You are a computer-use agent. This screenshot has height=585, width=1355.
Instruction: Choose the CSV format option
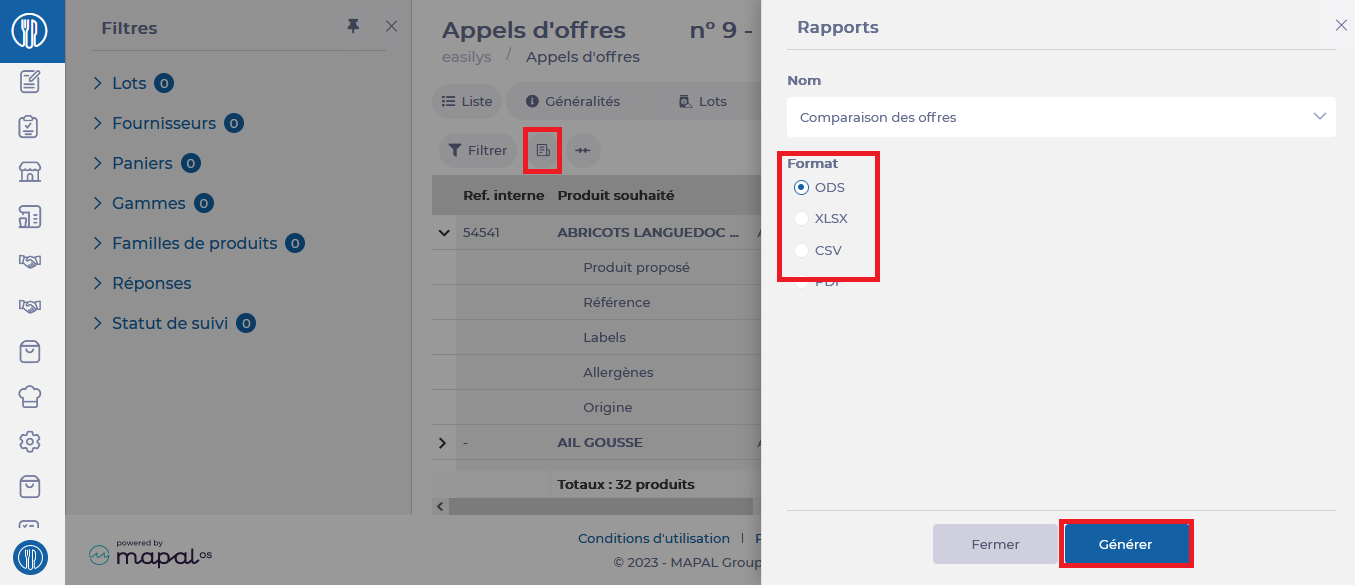(801, 250)
